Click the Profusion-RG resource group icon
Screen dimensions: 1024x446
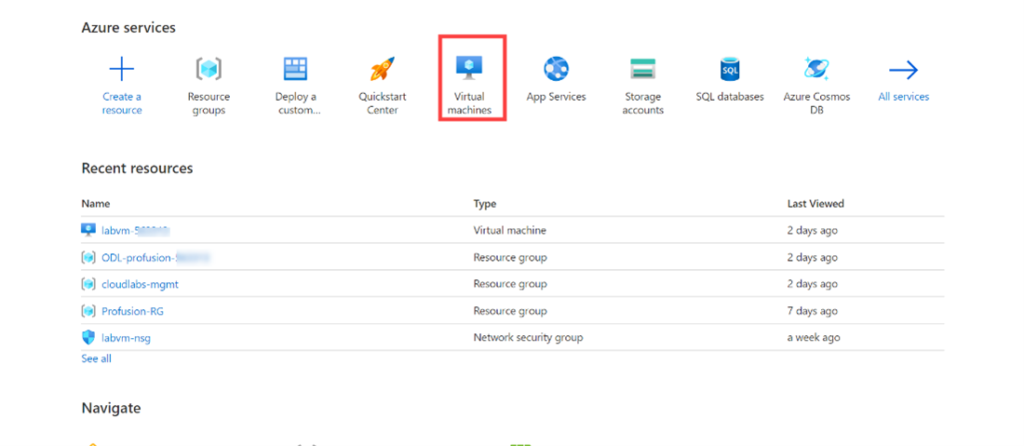[88, 311]
